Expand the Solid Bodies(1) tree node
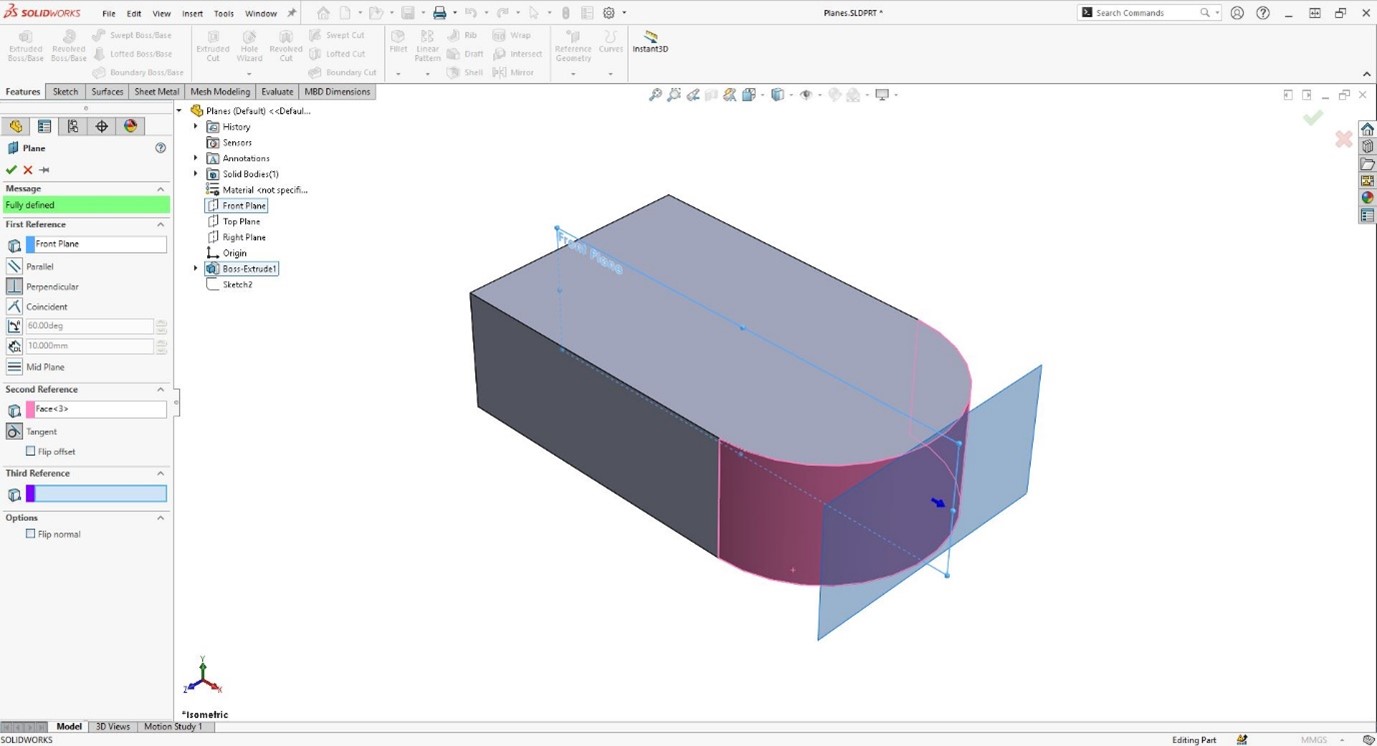 pos(196,174)
